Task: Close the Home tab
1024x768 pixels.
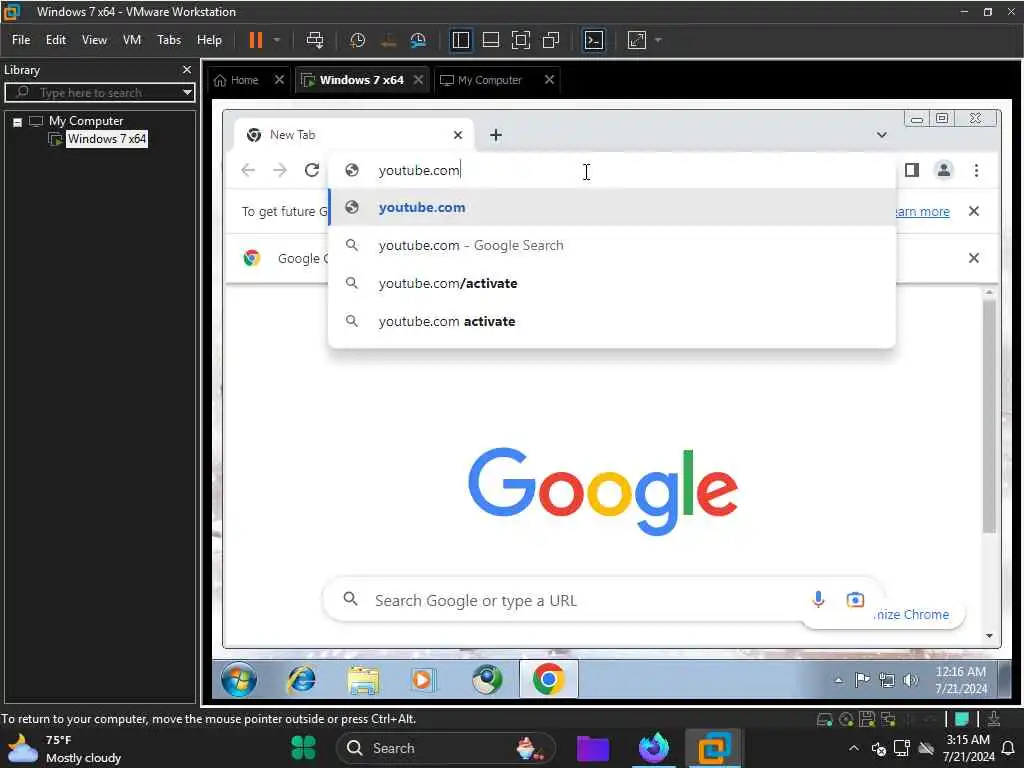Action: [x=280, y=80]
